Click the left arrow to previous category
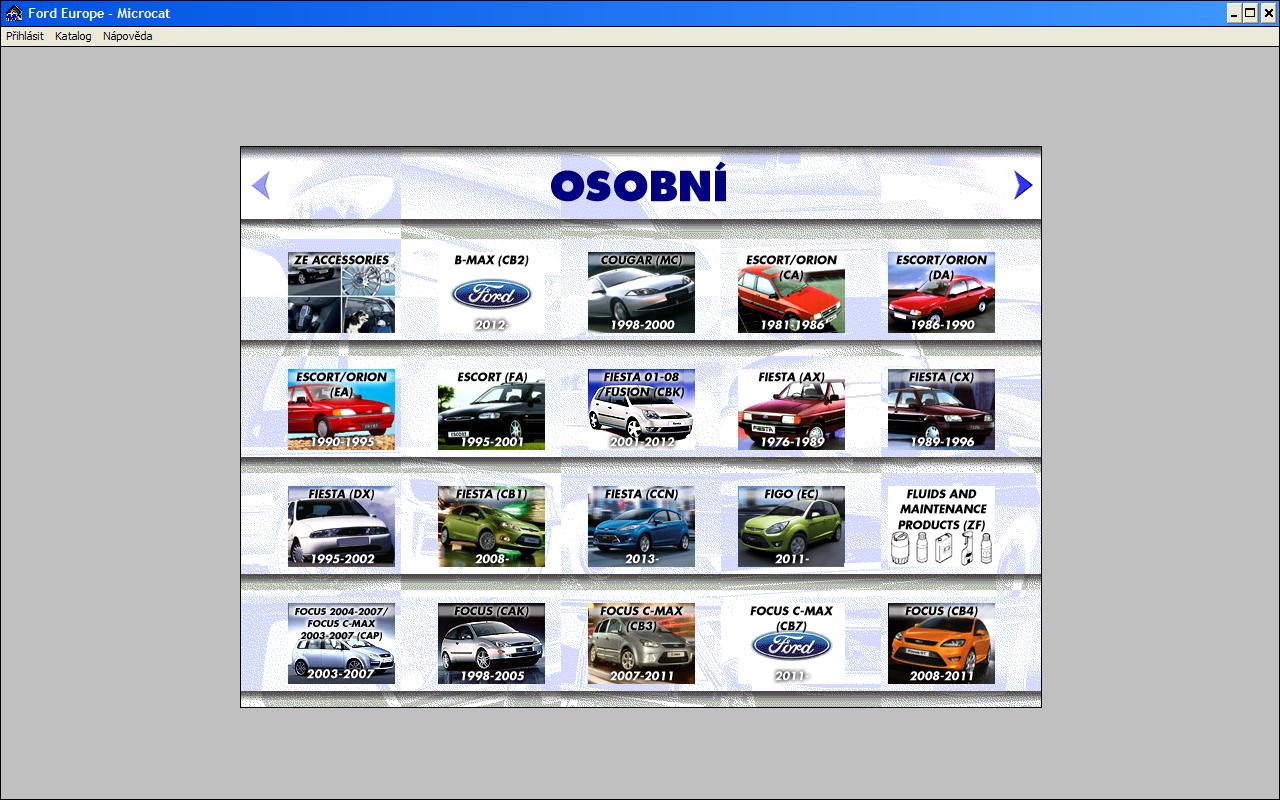 261,185
